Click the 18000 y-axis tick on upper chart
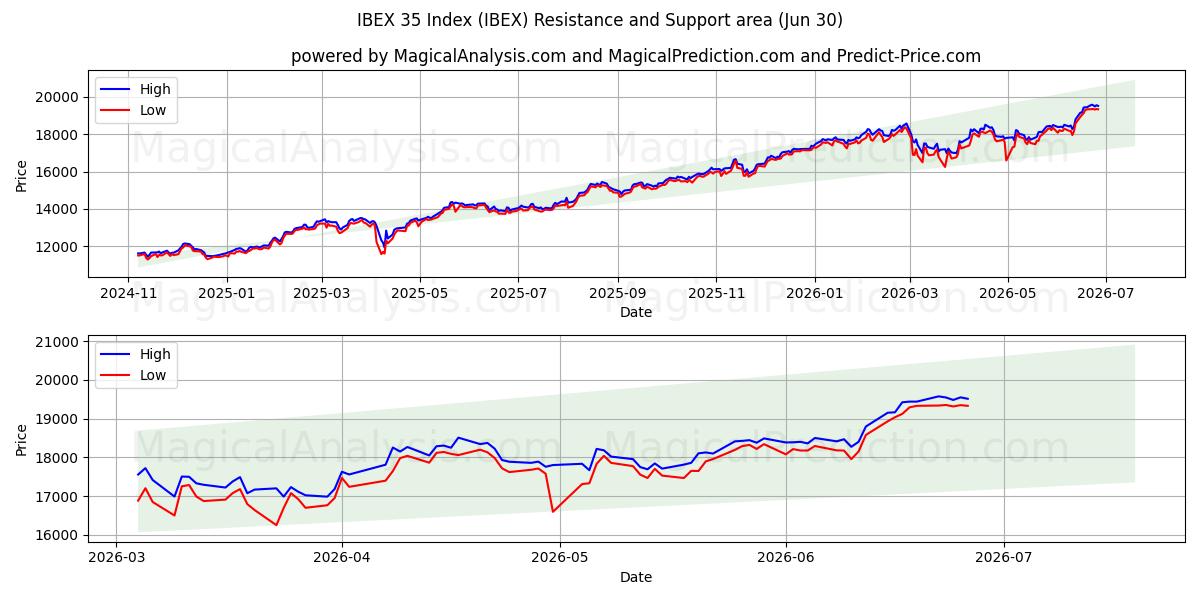This screenshot has height=600, width=1200. 59,135
